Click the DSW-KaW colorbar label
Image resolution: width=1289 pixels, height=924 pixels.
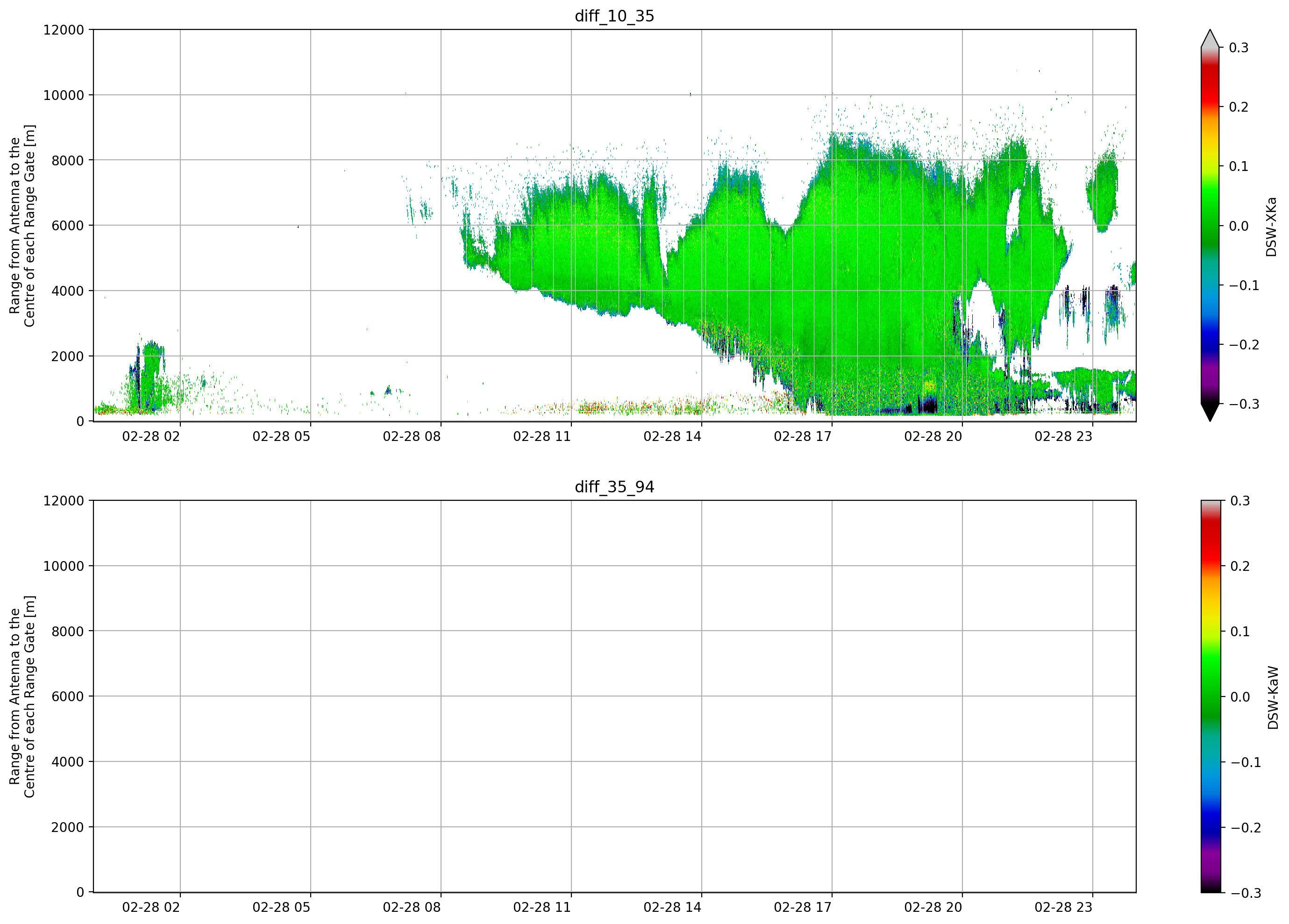coord(1273,698)
